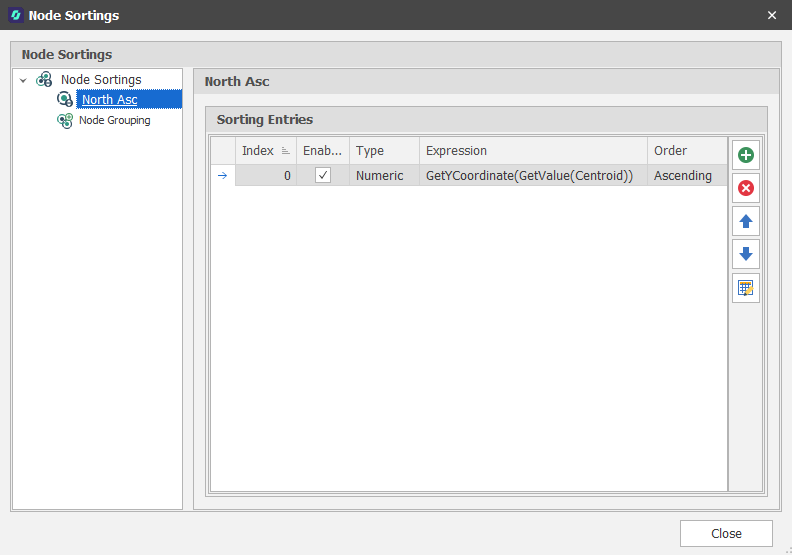This screenshot has height=555, width=793.
Task: Uncheck the Enabled checkbox in row 0
Action: (x=323, y=175)
